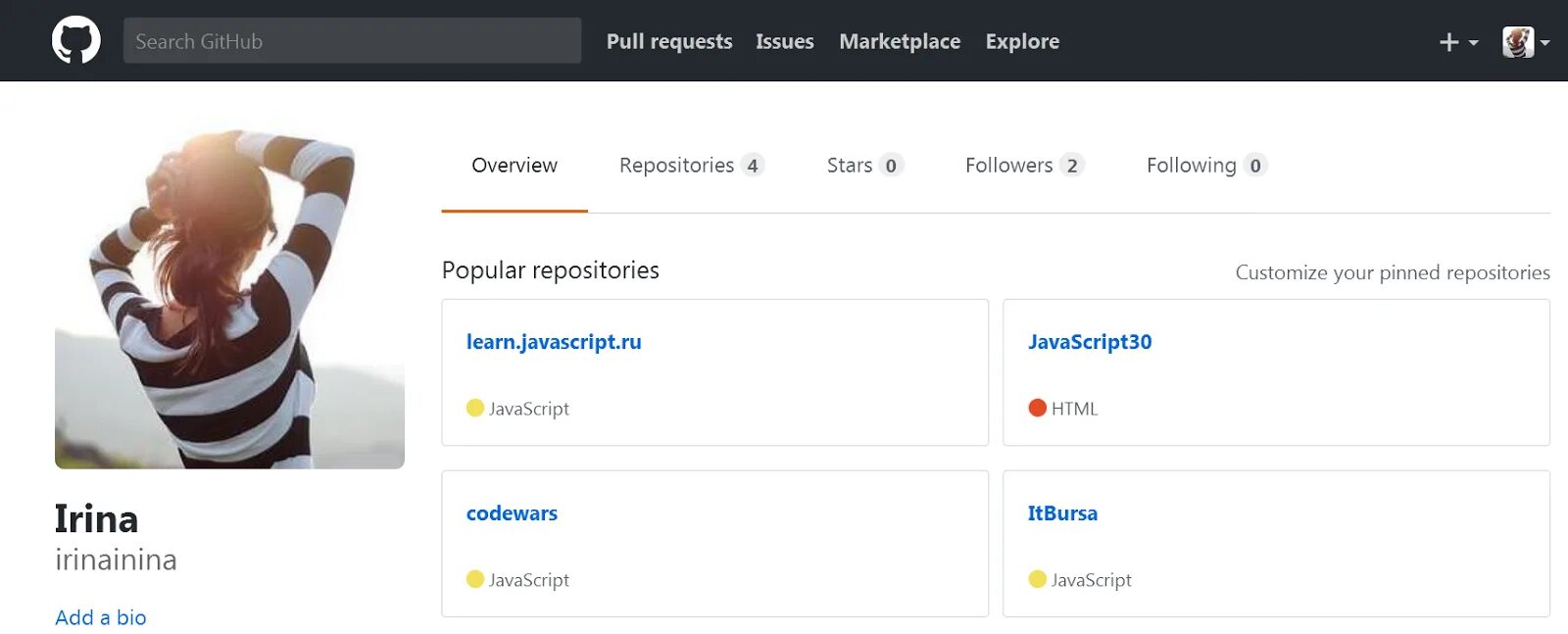The width and height of the screenshot is (1568, 634).
Task: Show the Following tab
Action: (x=1204, y=166)
